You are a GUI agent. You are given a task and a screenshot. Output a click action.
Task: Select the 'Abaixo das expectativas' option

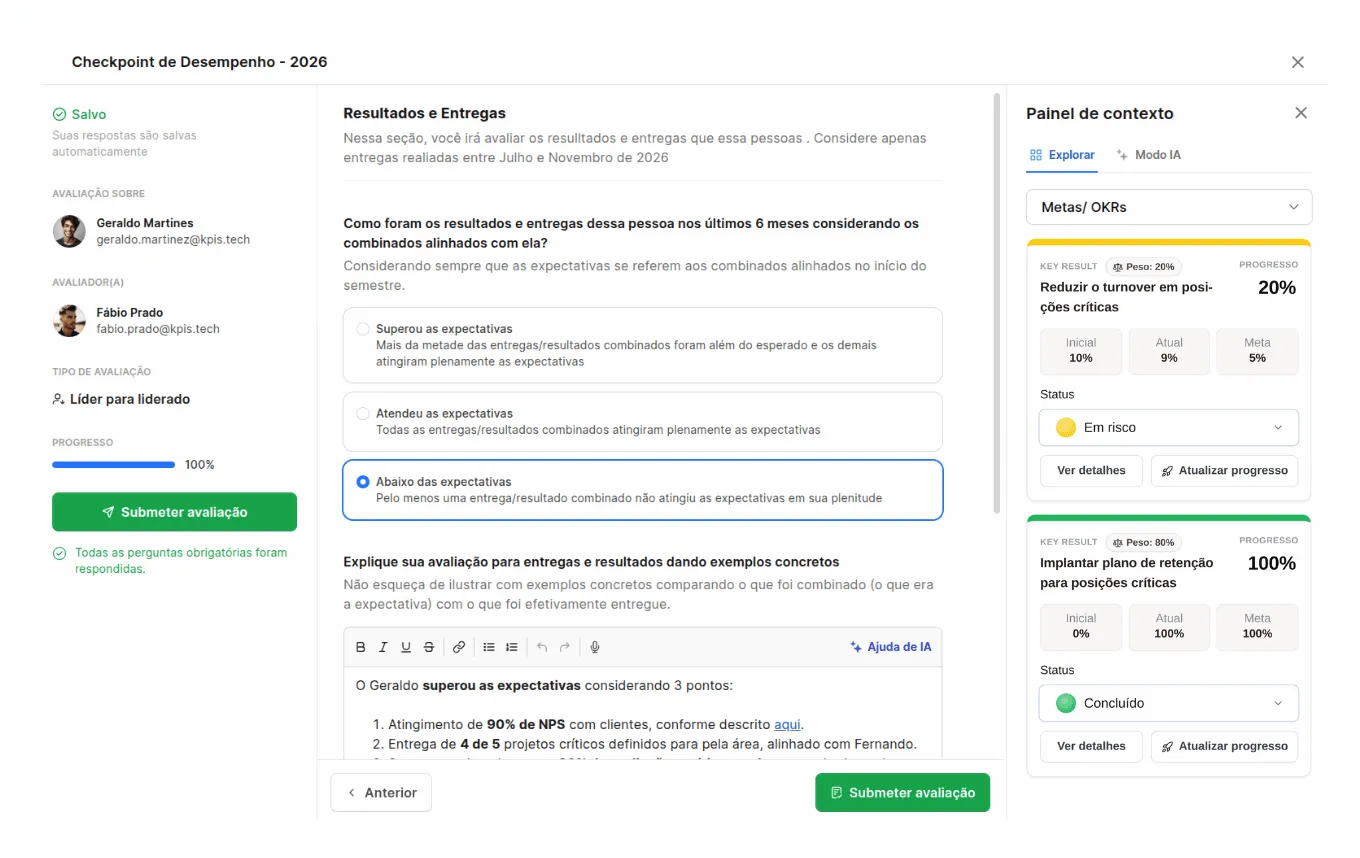tap(643, 490)
